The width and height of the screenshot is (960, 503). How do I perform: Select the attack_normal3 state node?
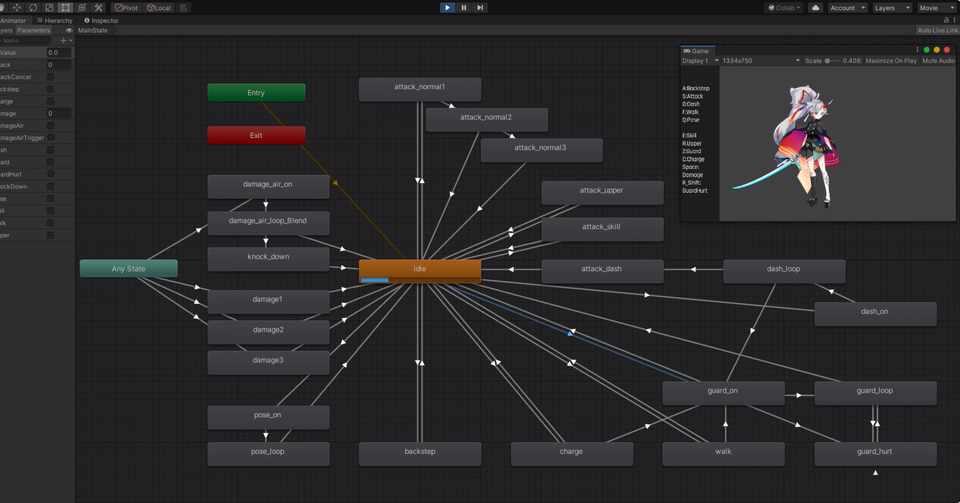pos(541,151)
